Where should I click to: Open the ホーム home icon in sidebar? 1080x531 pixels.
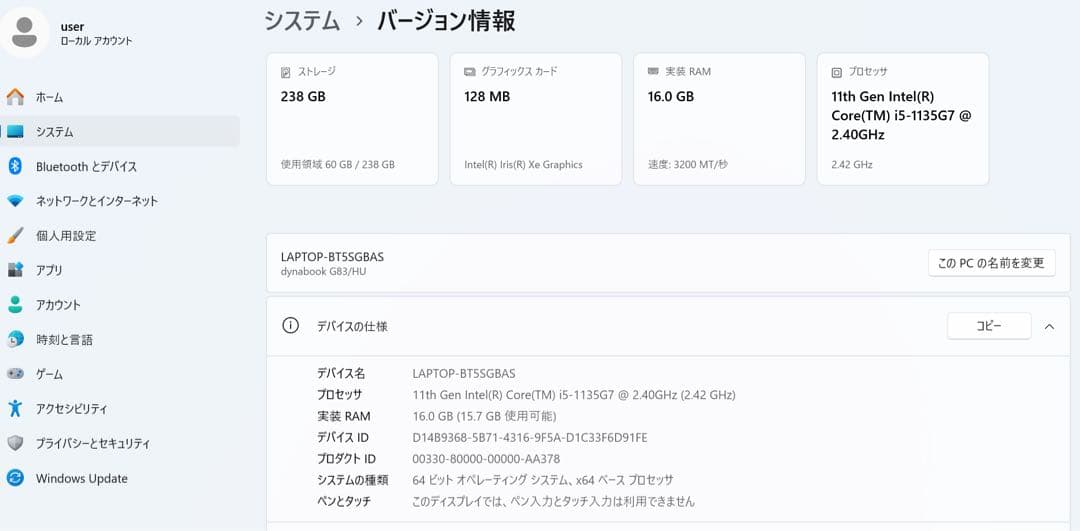point(15,97)
